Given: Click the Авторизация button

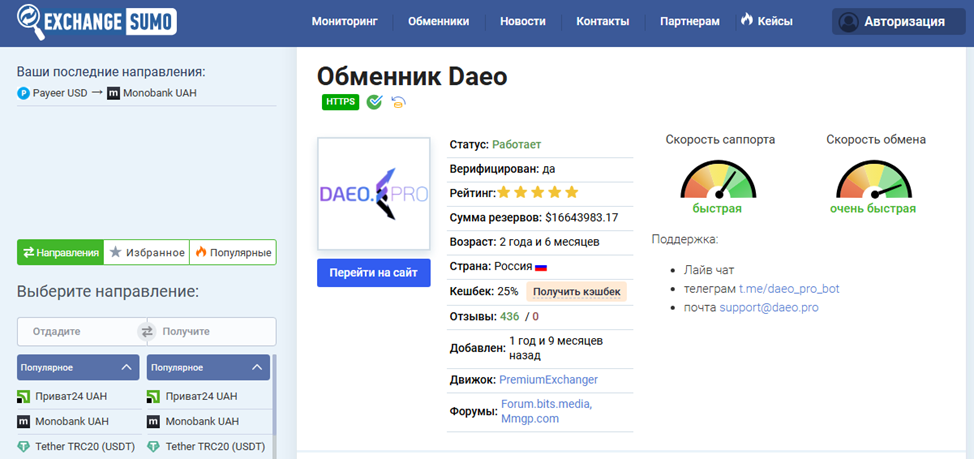Looking at the screenshot, I should pyautogui.click(x=899, y=22).
